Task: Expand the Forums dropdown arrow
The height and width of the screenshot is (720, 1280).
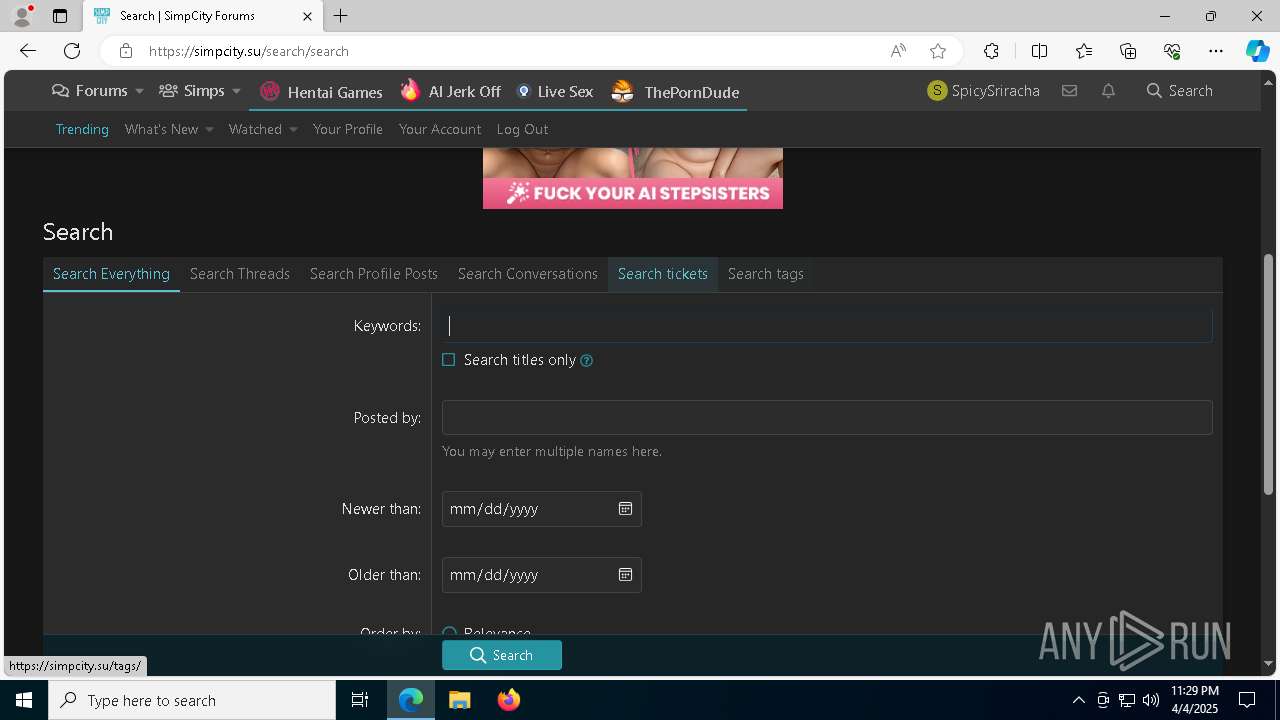Action: [x=139, y=91]
